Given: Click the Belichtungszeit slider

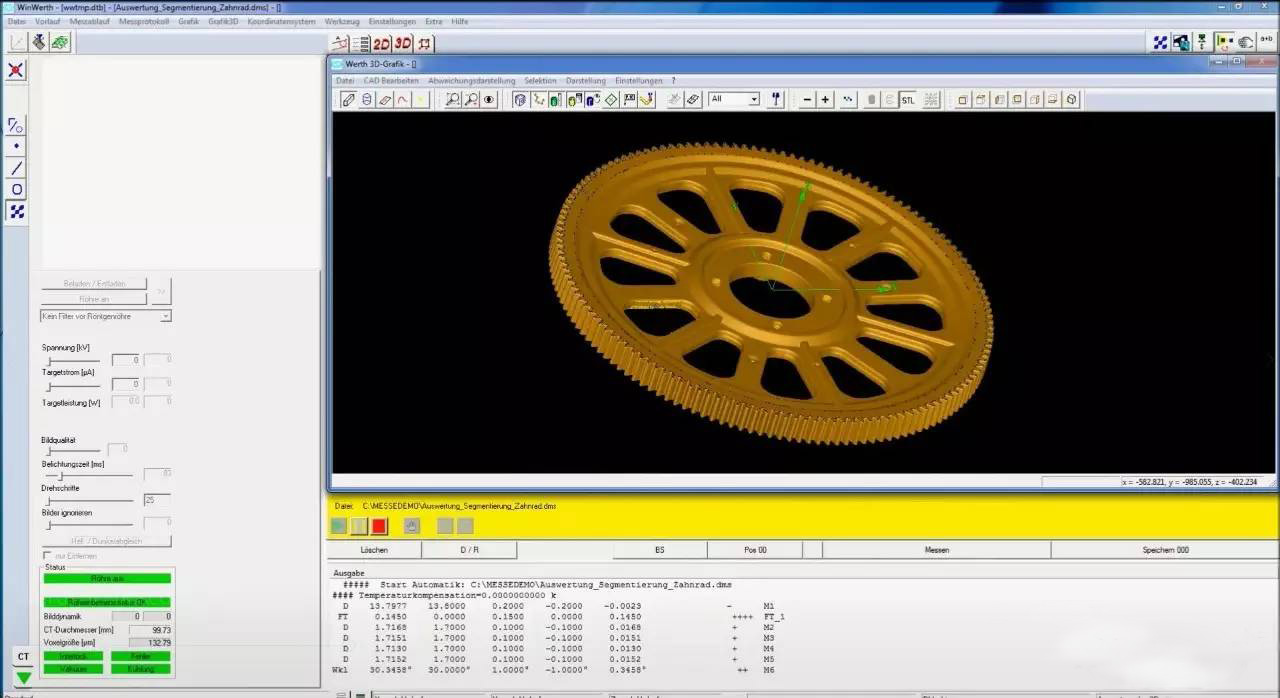Looking at the screenshot, I should tap(87, 474).
